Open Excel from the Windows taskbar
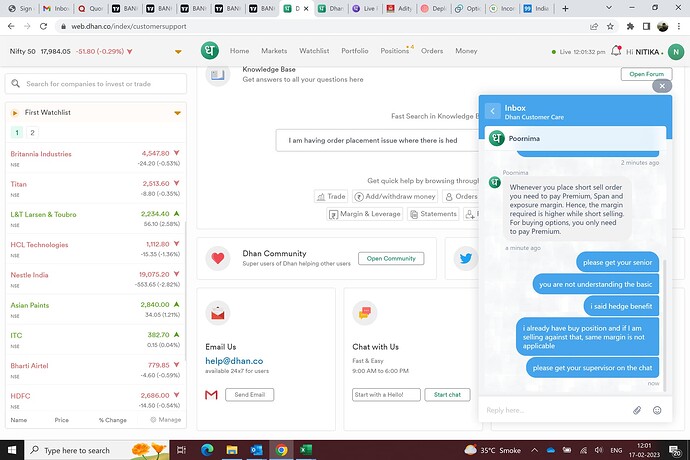Screen dimensions: 690x460 (305, 450)
